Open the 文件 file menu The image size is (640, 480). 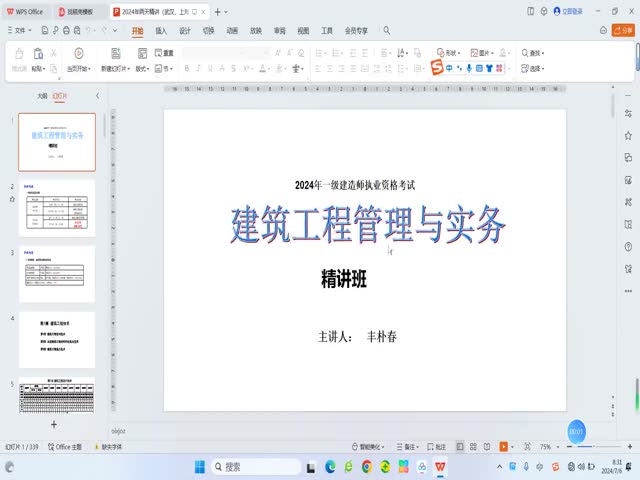[x=19, y=30]
